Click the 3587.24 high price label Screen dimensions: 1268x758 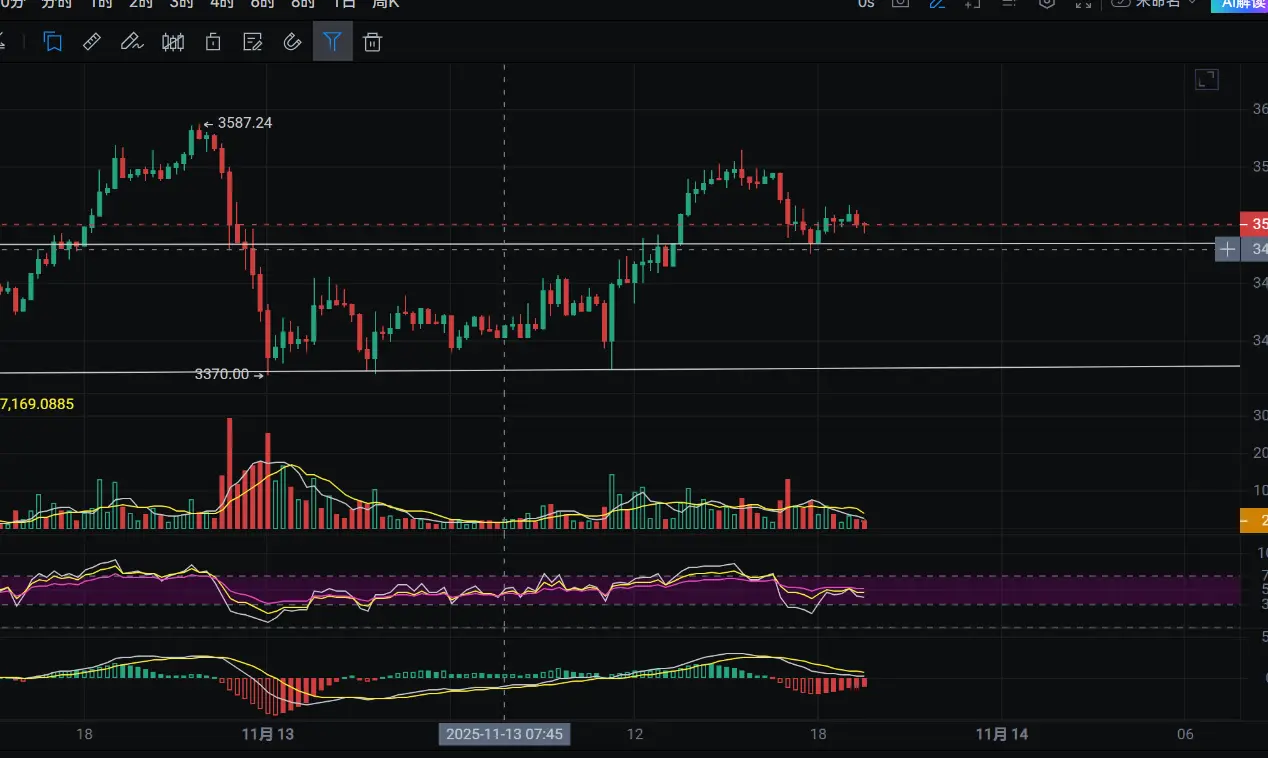pyautogui.click(x=245, y=123)
